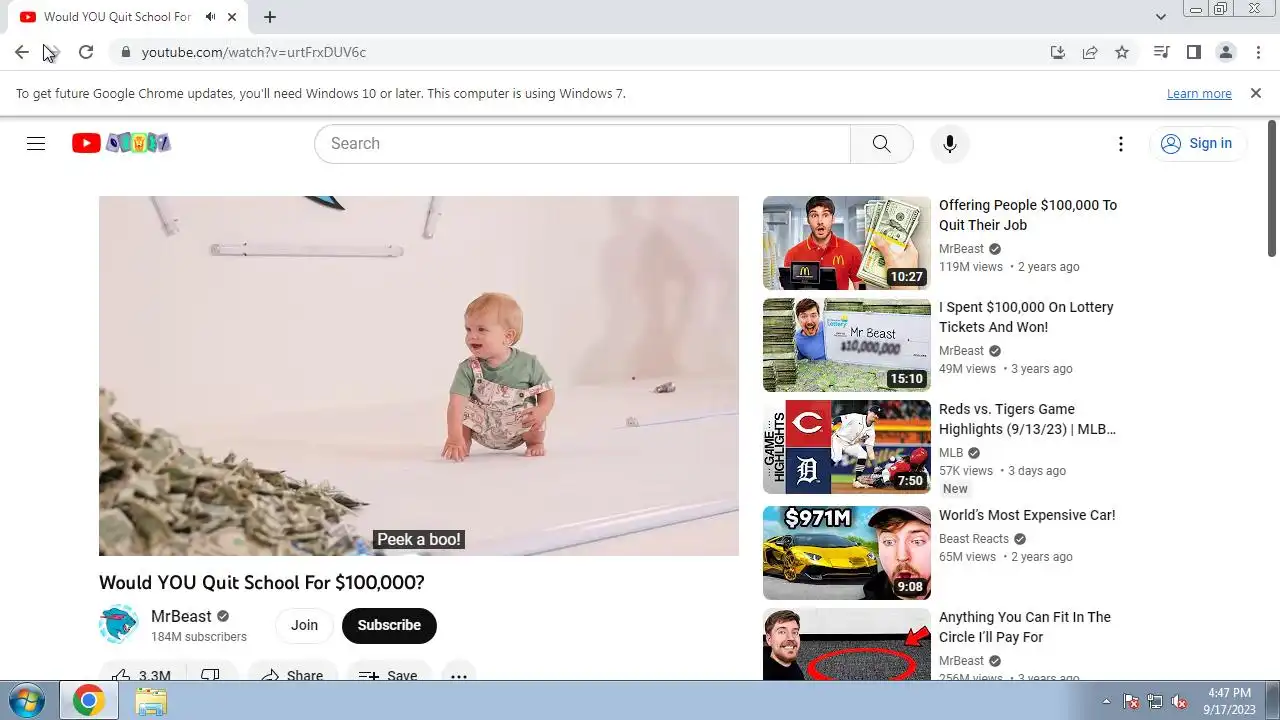Open the Windows Start button
This screenshot has height=720, width=1280.
(x=26, y=700)
